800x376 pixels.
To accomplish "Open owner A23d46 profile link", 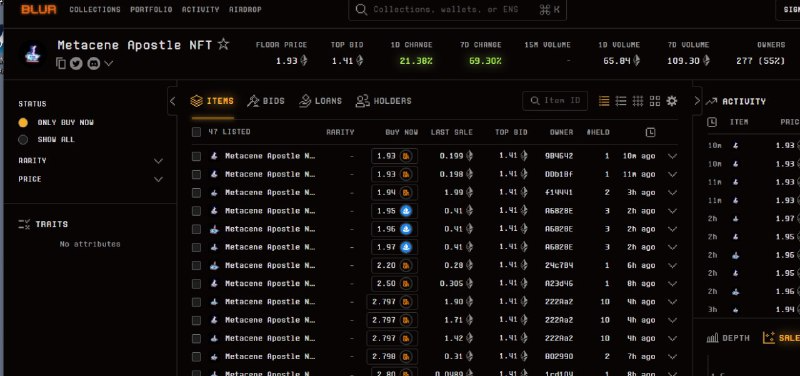I will 559,284.
